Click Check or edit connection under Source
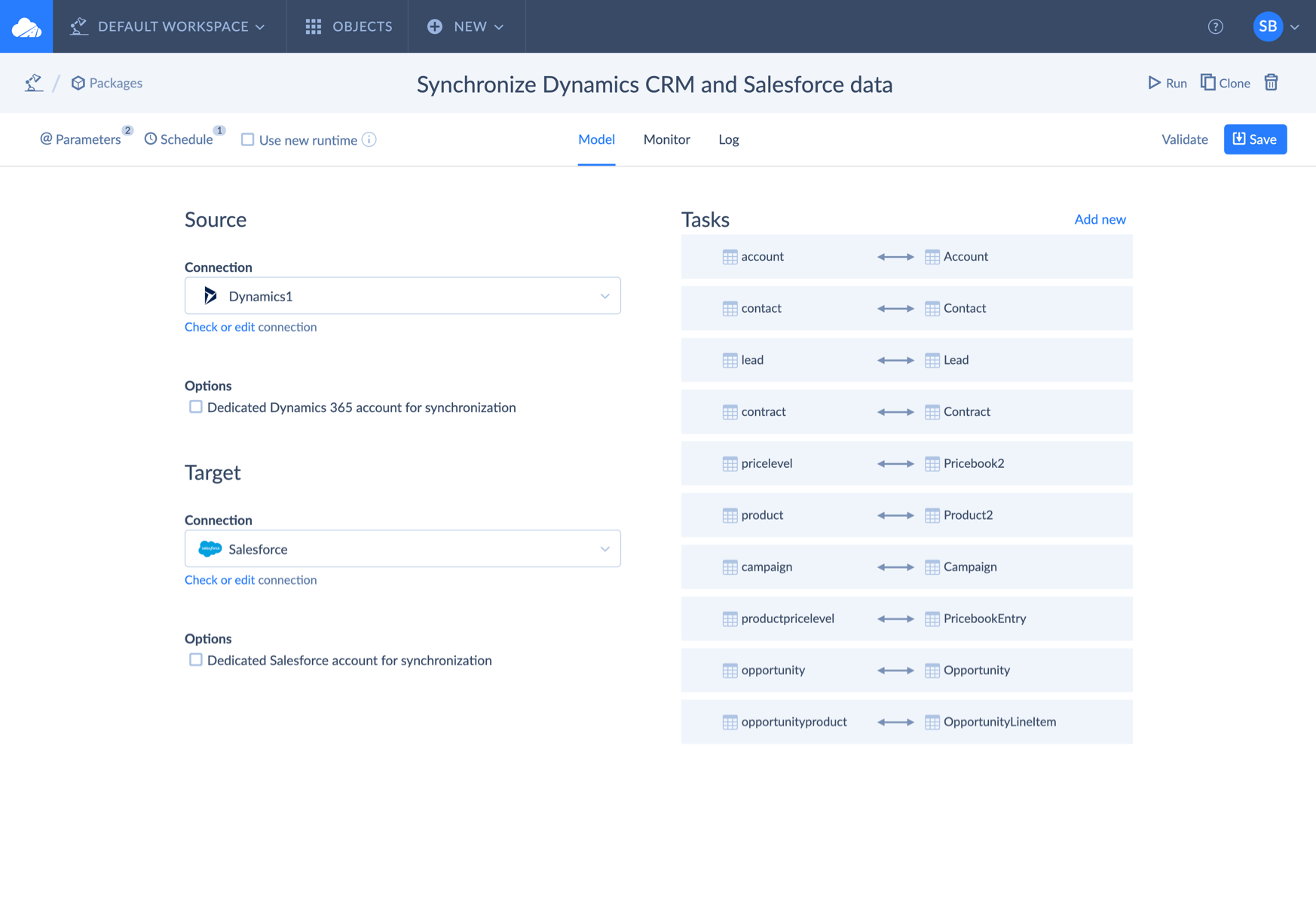1316x904 pixels. [251, 326]
